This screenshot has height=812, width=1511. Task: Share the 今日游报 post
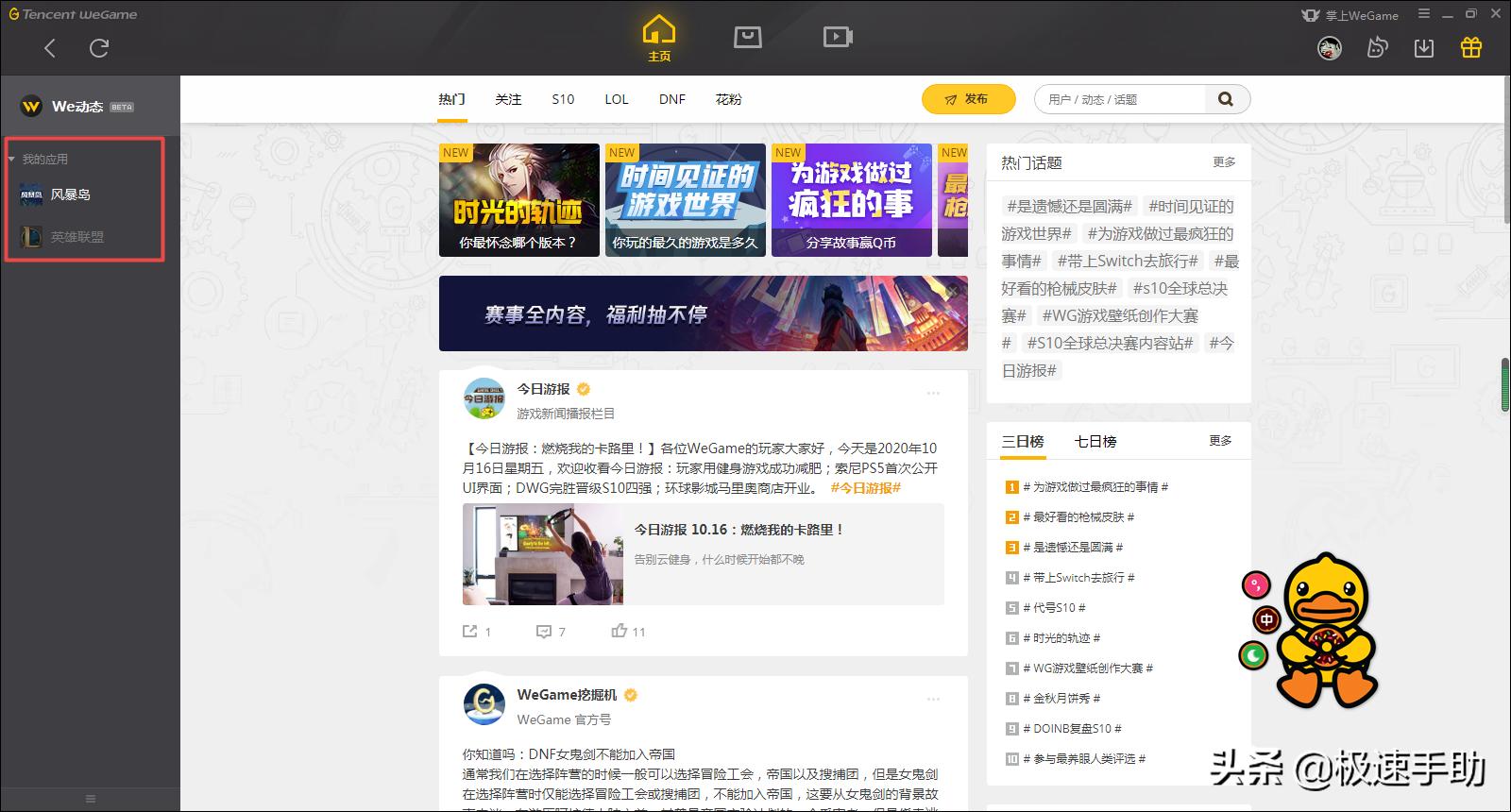tap(477, 631)
